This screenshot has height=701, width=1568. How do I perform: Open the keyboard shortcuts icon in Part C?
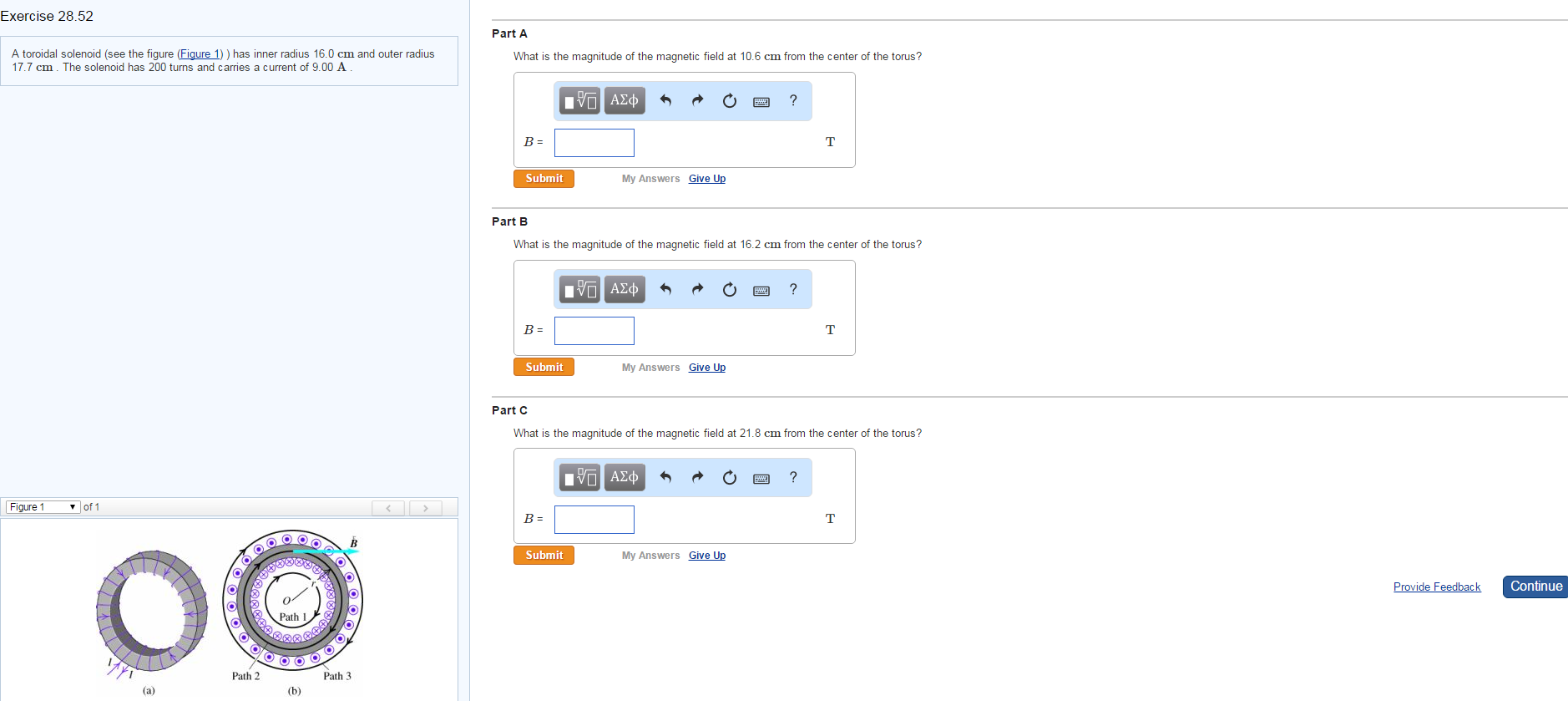tap(761, 478)
